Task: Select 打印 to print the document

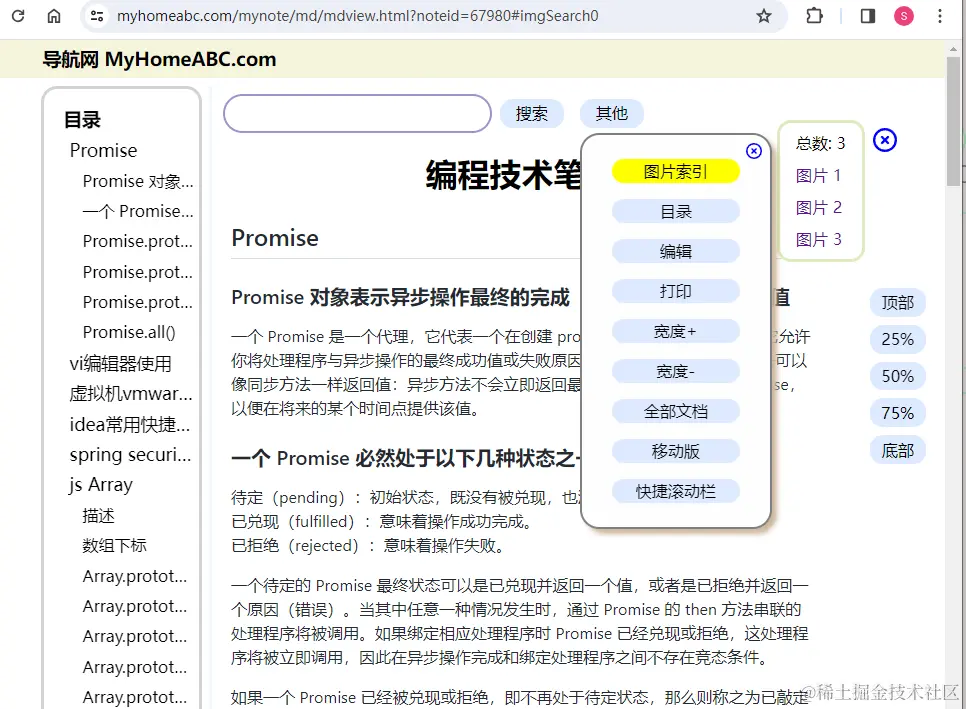Action: click(676, 291)
